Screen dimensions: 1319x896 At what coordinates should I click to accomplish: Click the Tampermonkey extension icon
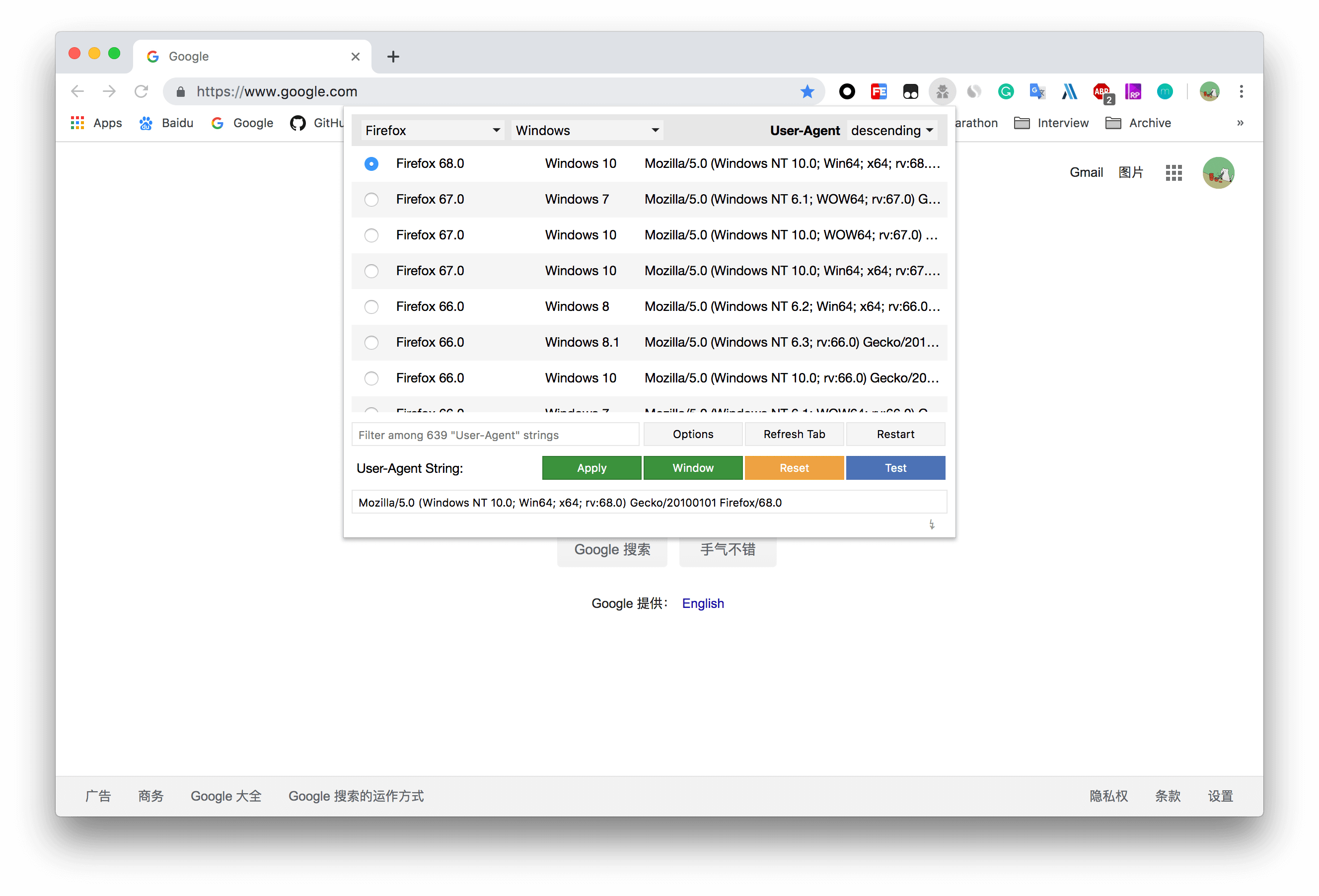tap(910, 91)
